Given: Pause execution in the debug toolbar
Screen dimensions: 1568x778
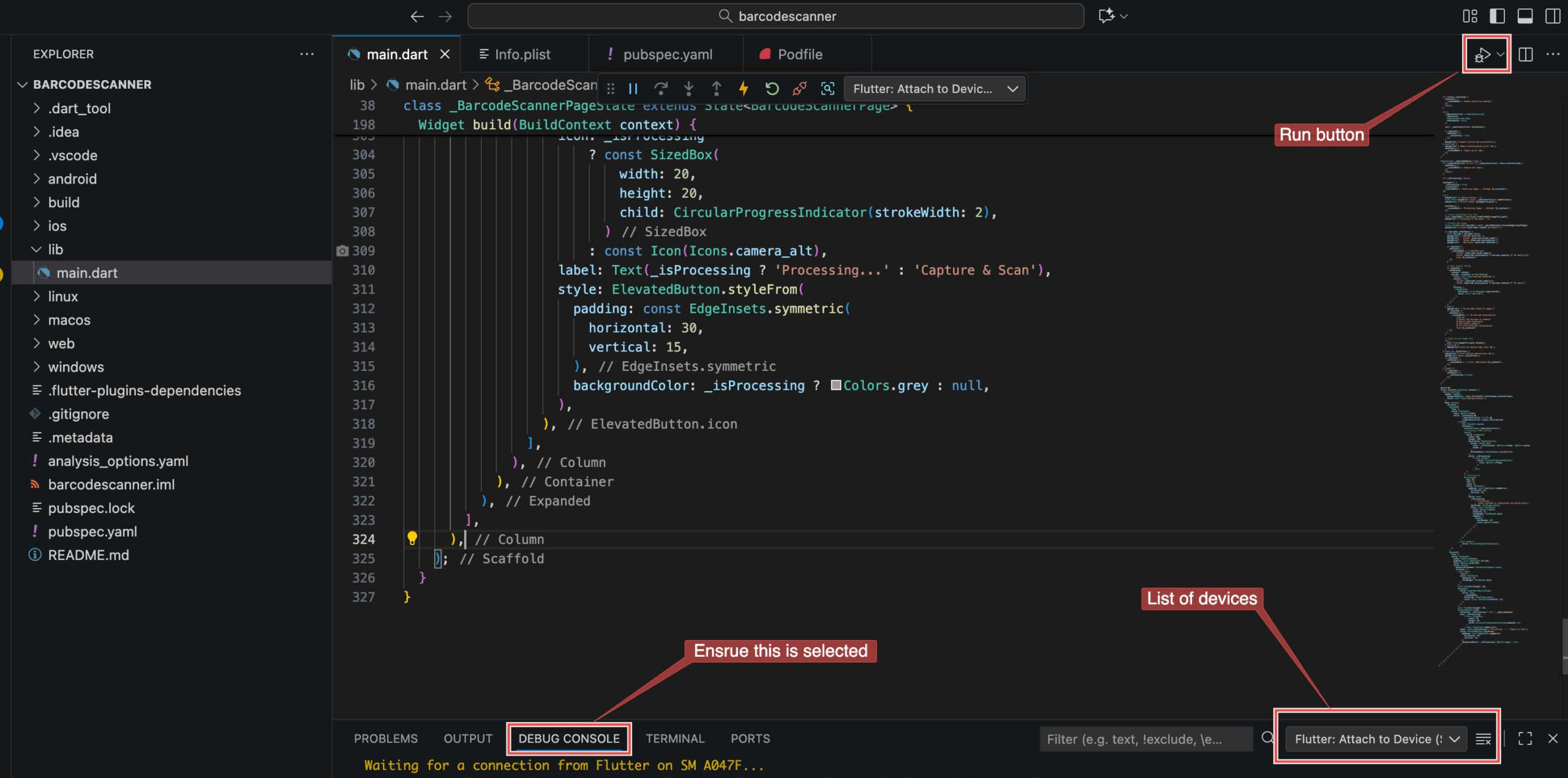Looking at the screenshot, I should pyautogui.click(x=633, y=89).
